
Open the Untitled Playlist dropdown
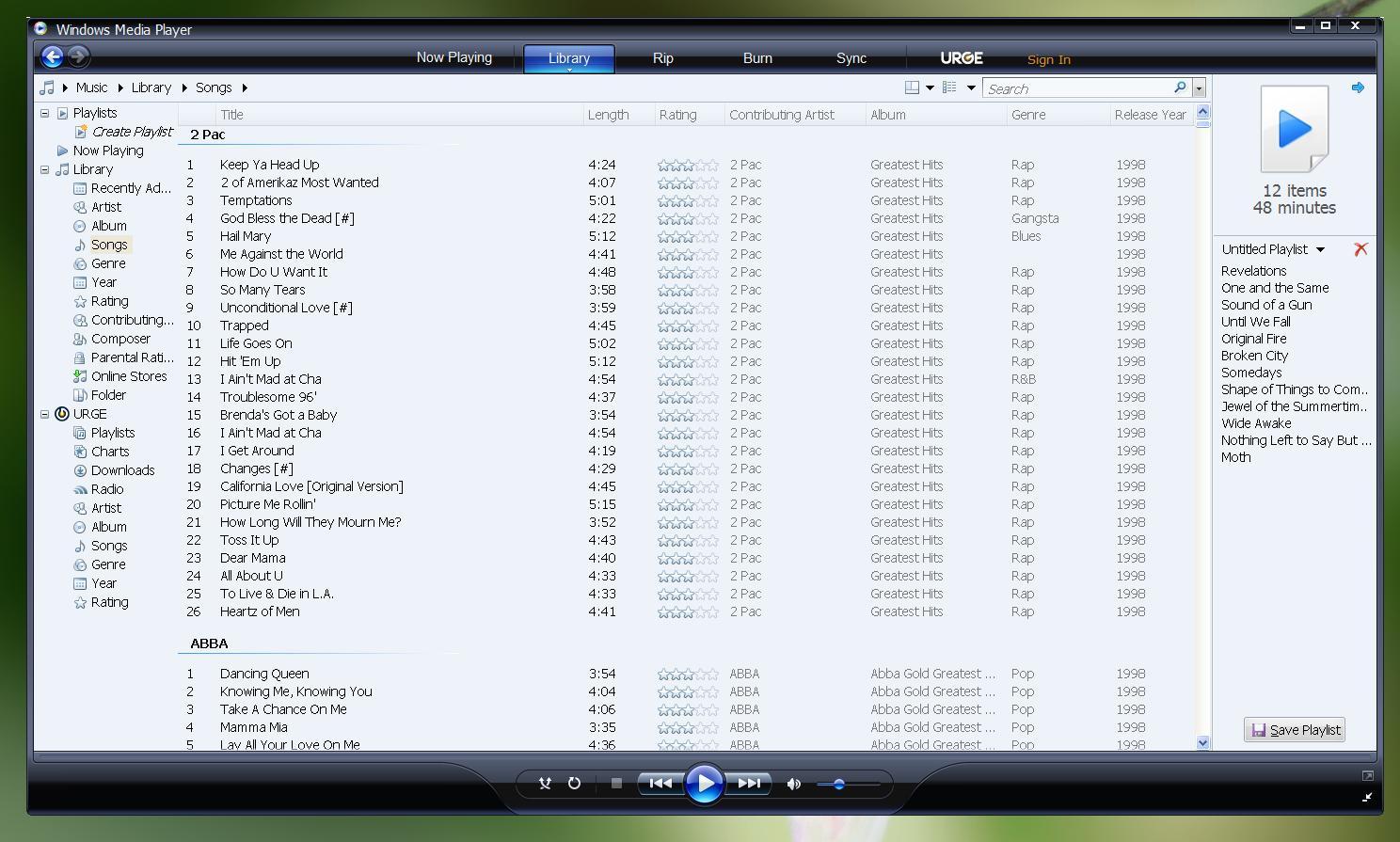1320,249
